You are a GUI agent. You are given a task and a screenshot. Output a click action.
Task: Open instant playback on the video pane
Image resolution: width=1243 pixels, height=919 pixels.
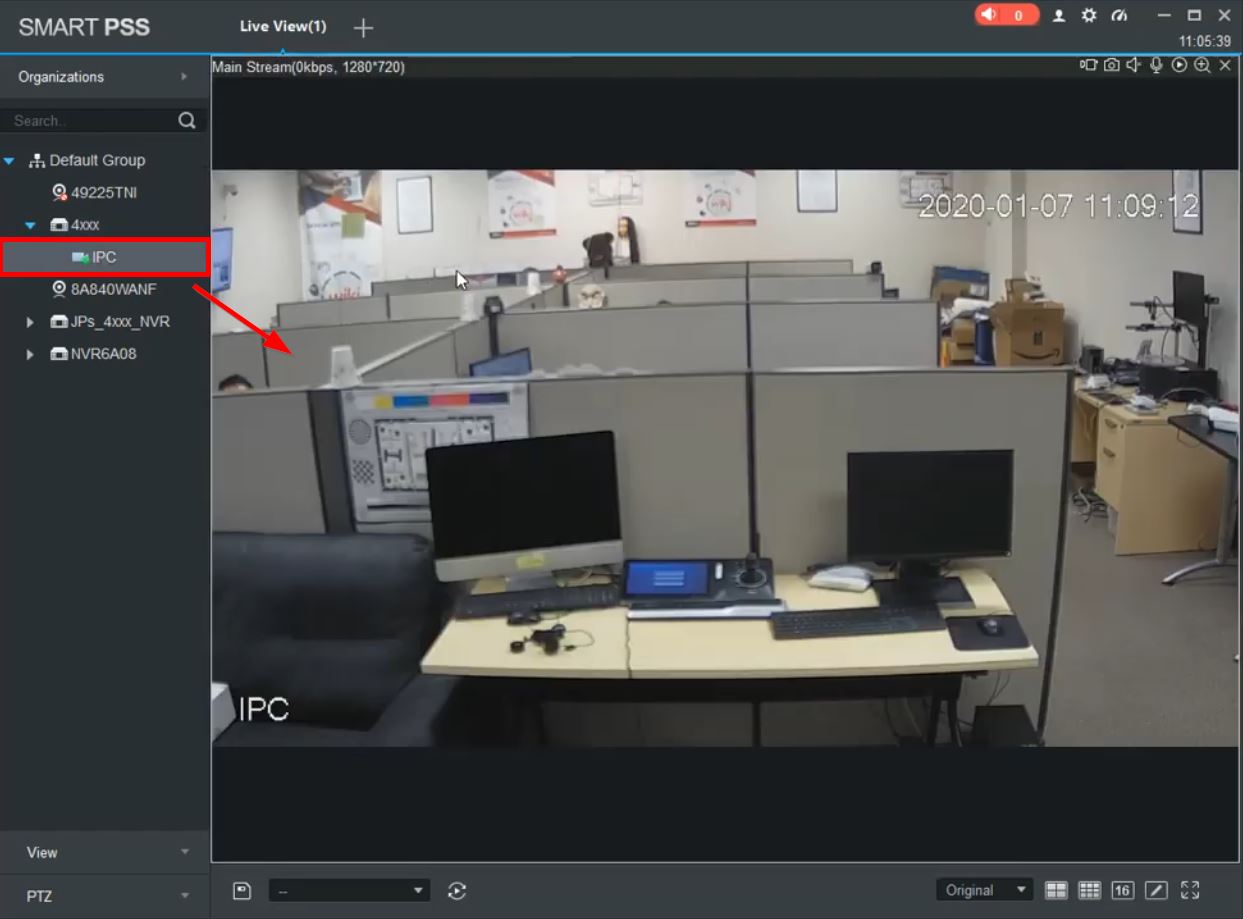[x=1179, y=65]
